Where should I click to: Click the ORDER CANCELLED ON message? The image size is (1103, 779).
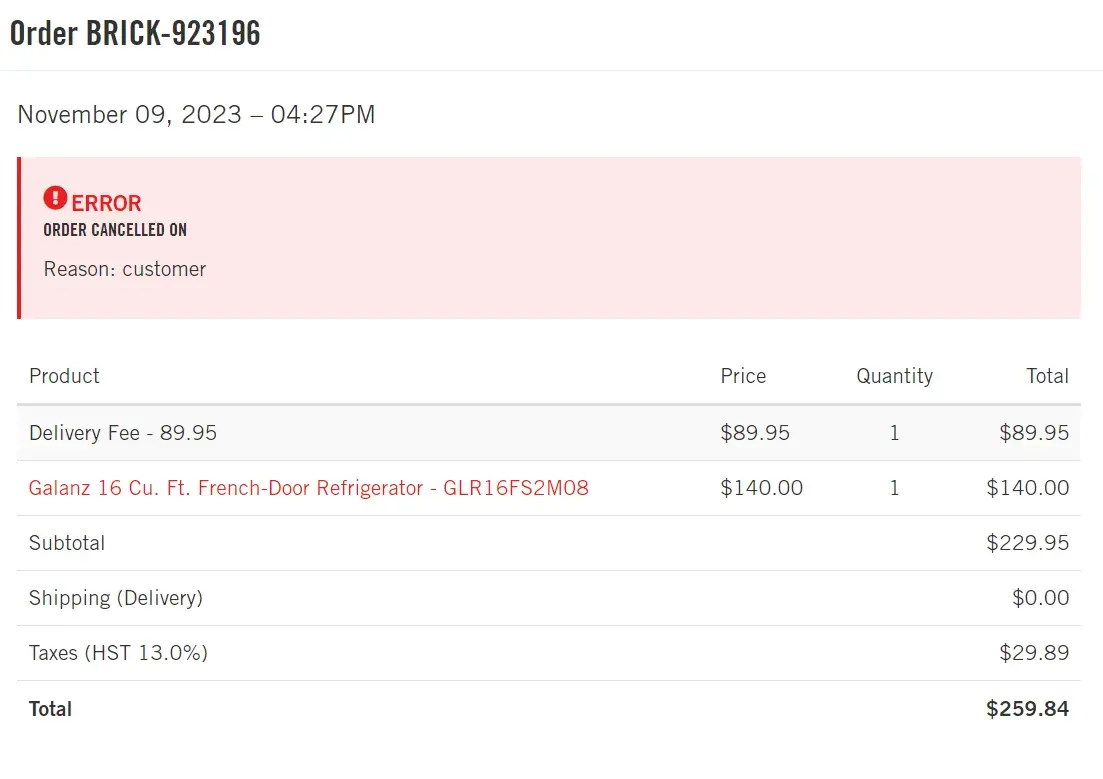(x=115, y=230)
